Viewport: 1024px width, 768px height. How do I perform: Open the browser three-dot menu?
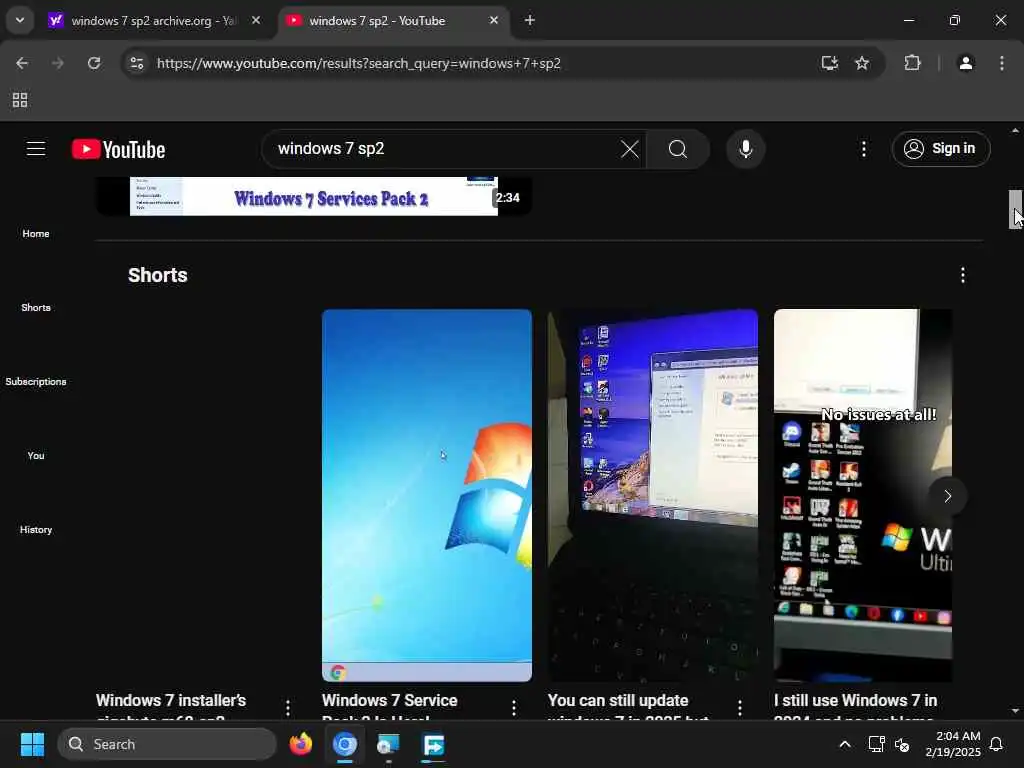tap(1002, 63)
